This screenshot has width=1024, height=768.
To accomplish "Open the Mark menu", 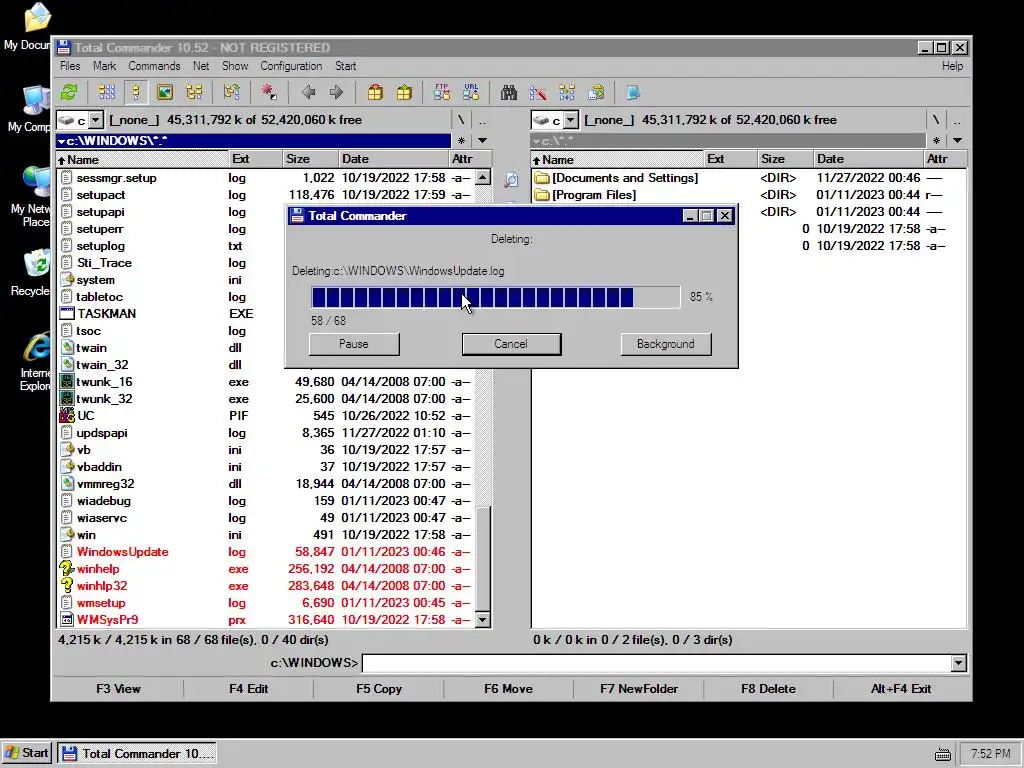I will click(104, 66).
